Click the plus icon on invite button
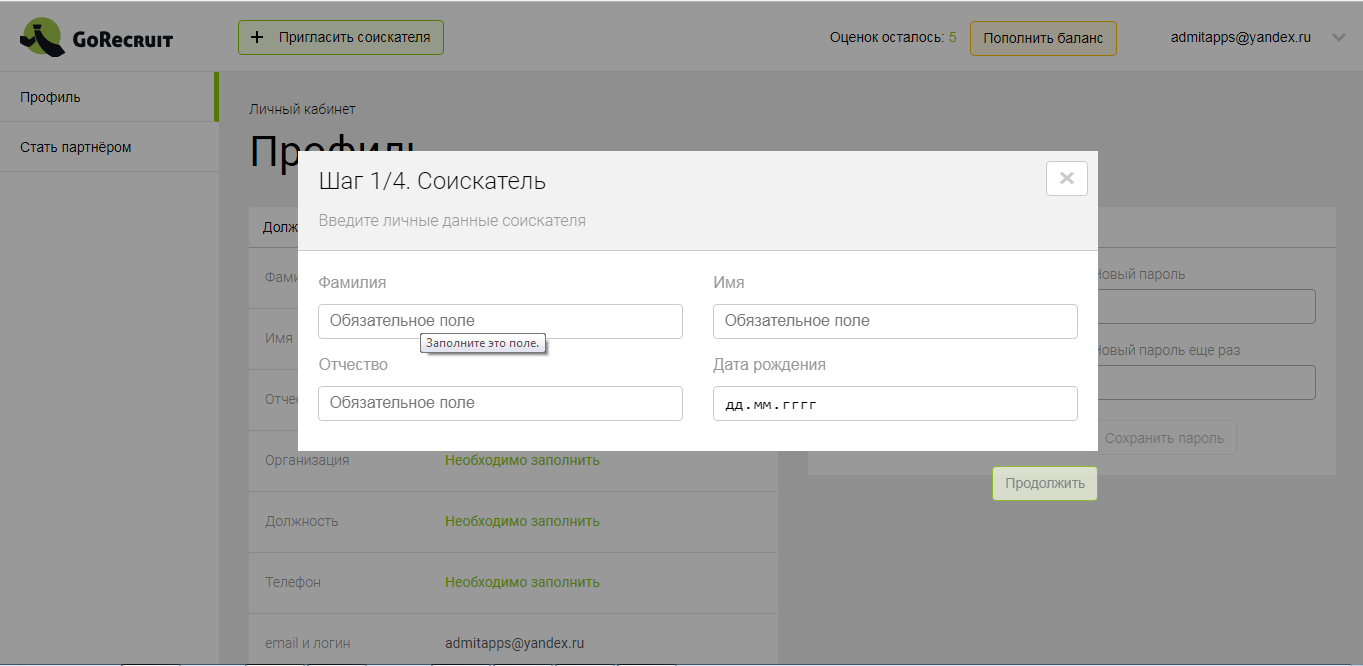The height and width of the screenshot is (666, 1363). click(x=258, y=36)
